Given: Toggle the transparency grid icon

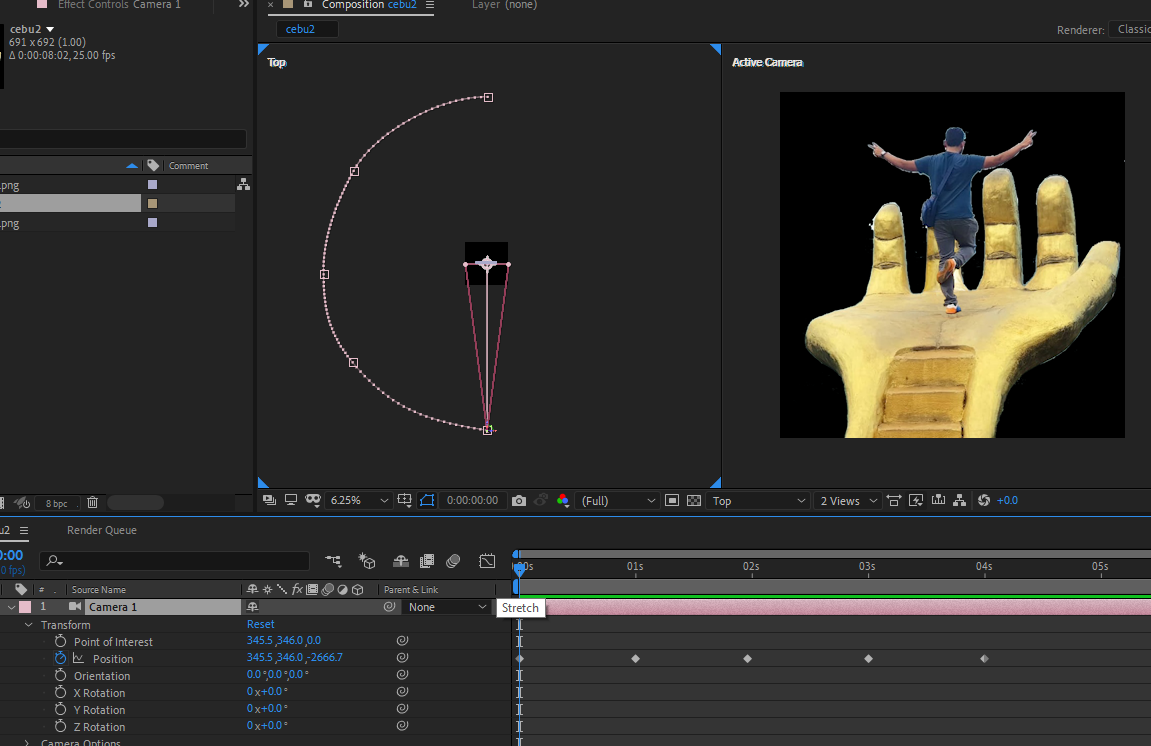Looking at the screenshot, I should 694,501.
